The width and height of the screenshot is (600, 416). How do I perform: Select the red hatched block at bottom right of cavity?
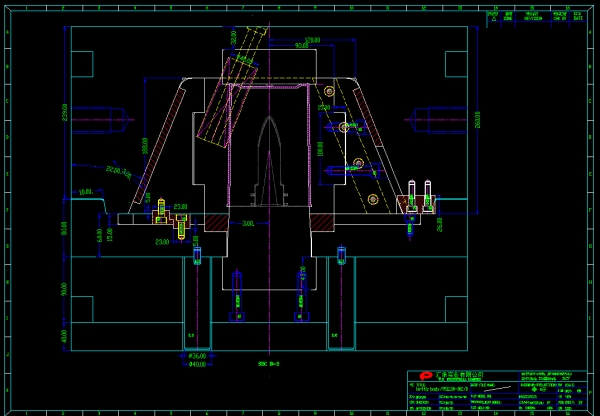pos(321,222)
